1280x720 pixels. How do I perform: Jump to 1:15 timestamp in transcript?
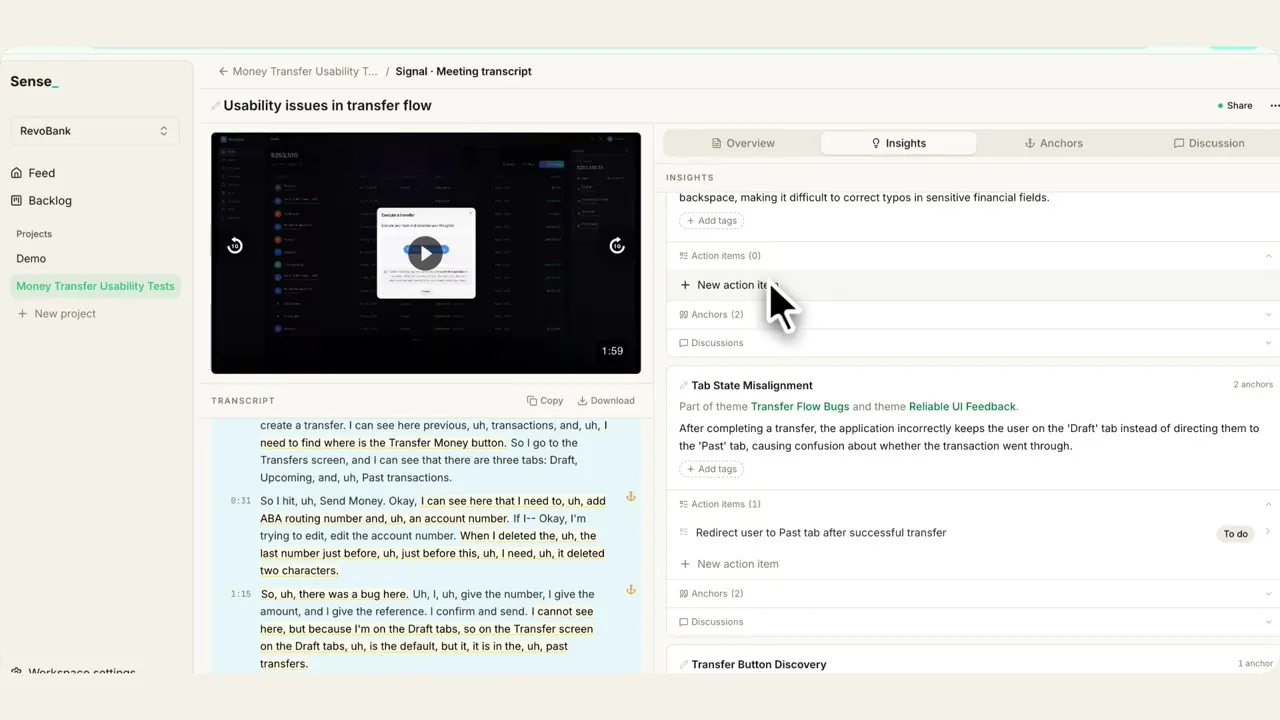240,594
